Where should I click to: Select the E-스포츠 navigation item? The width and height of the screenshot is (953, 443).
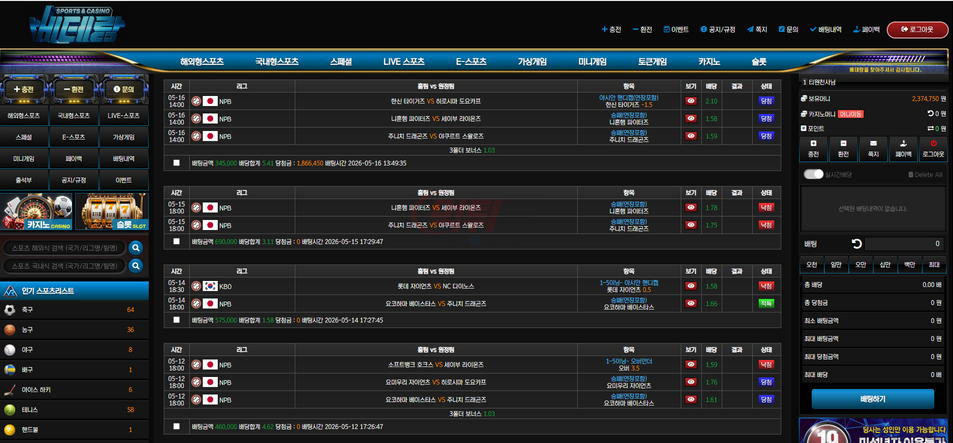click(x=471, y=61)
